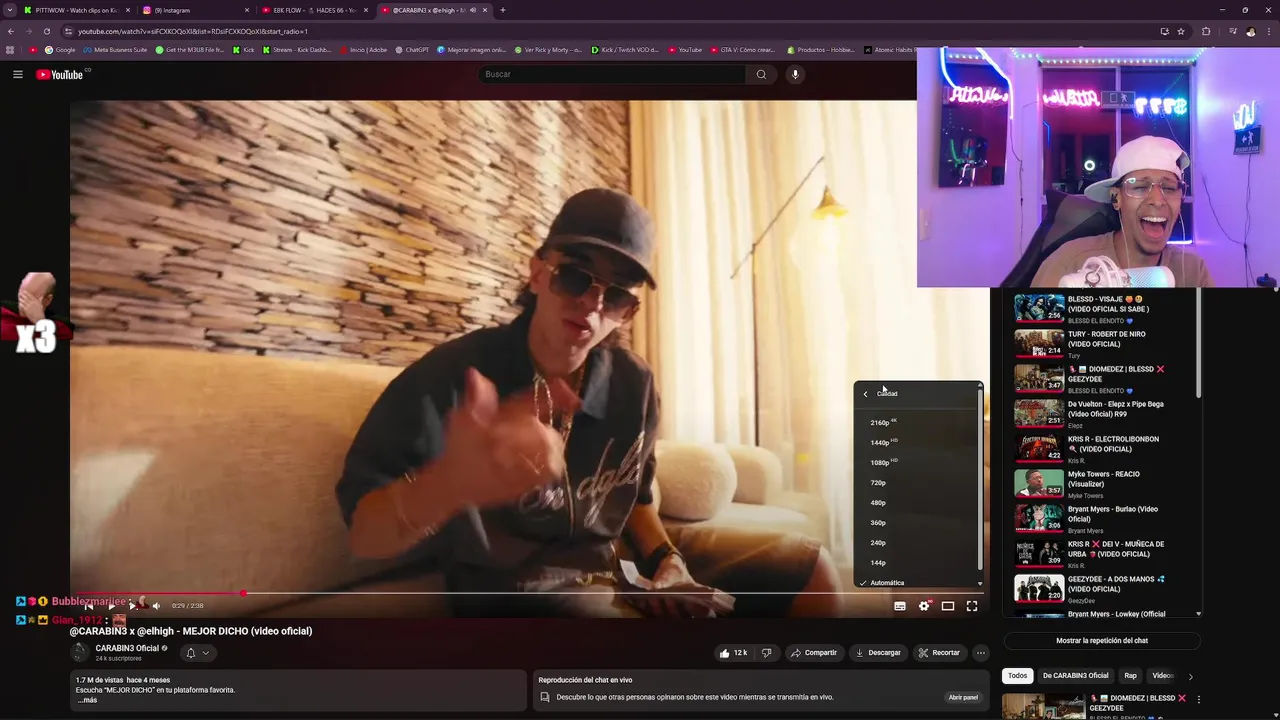Screen dimensions: 1280x720
Task: Go back in browser history
Action: (x=11, y=31)
